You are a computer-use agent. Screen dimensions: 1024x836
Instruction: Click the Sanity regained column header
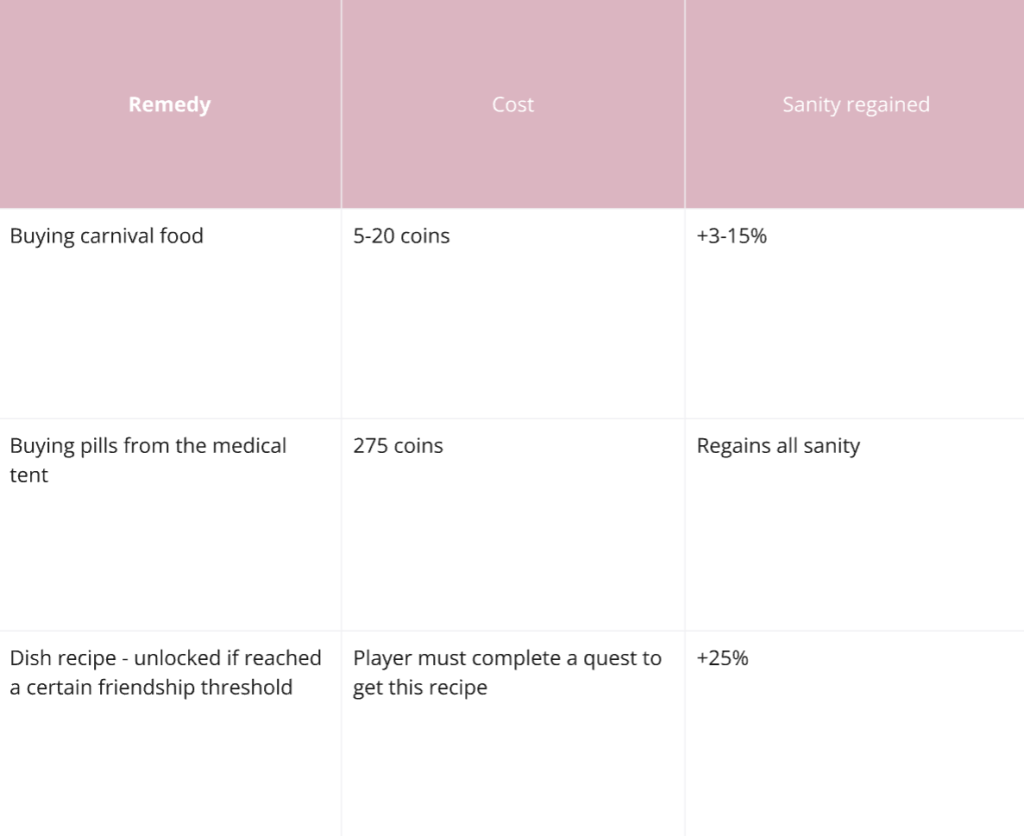[x=856, y=104]
